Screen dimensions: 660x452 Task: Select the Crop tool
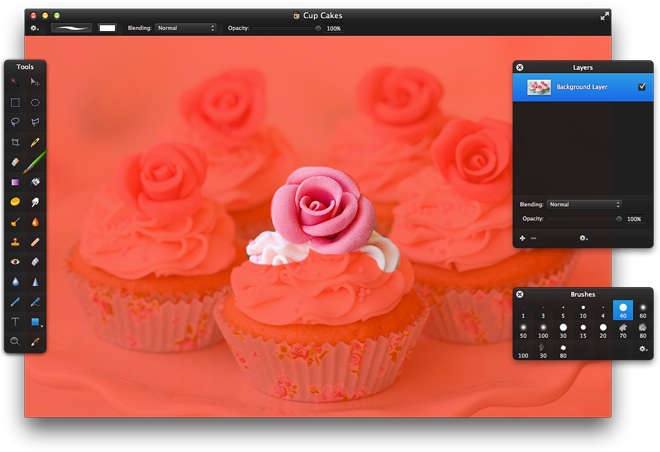pos(15,143)
